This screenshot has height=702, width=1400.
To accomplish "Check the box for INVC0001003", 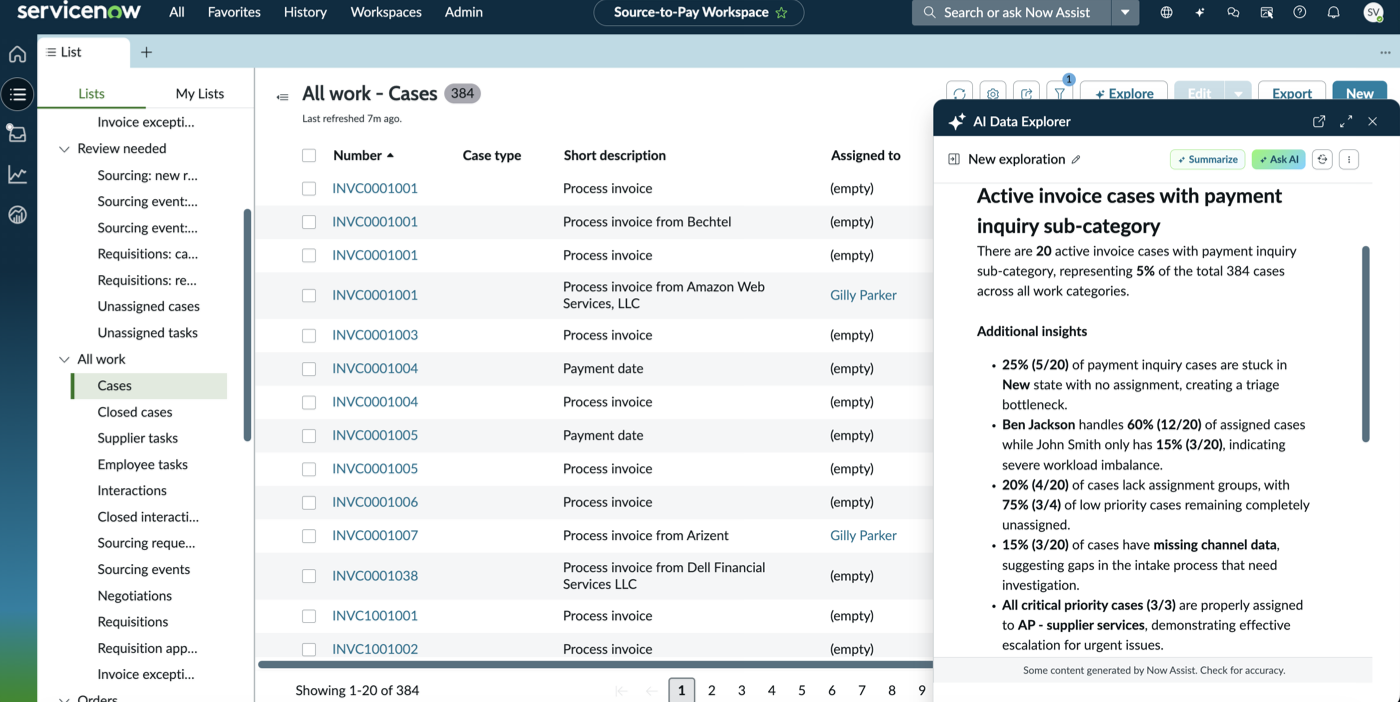I will pyautogui.click(x=309, y=335).
